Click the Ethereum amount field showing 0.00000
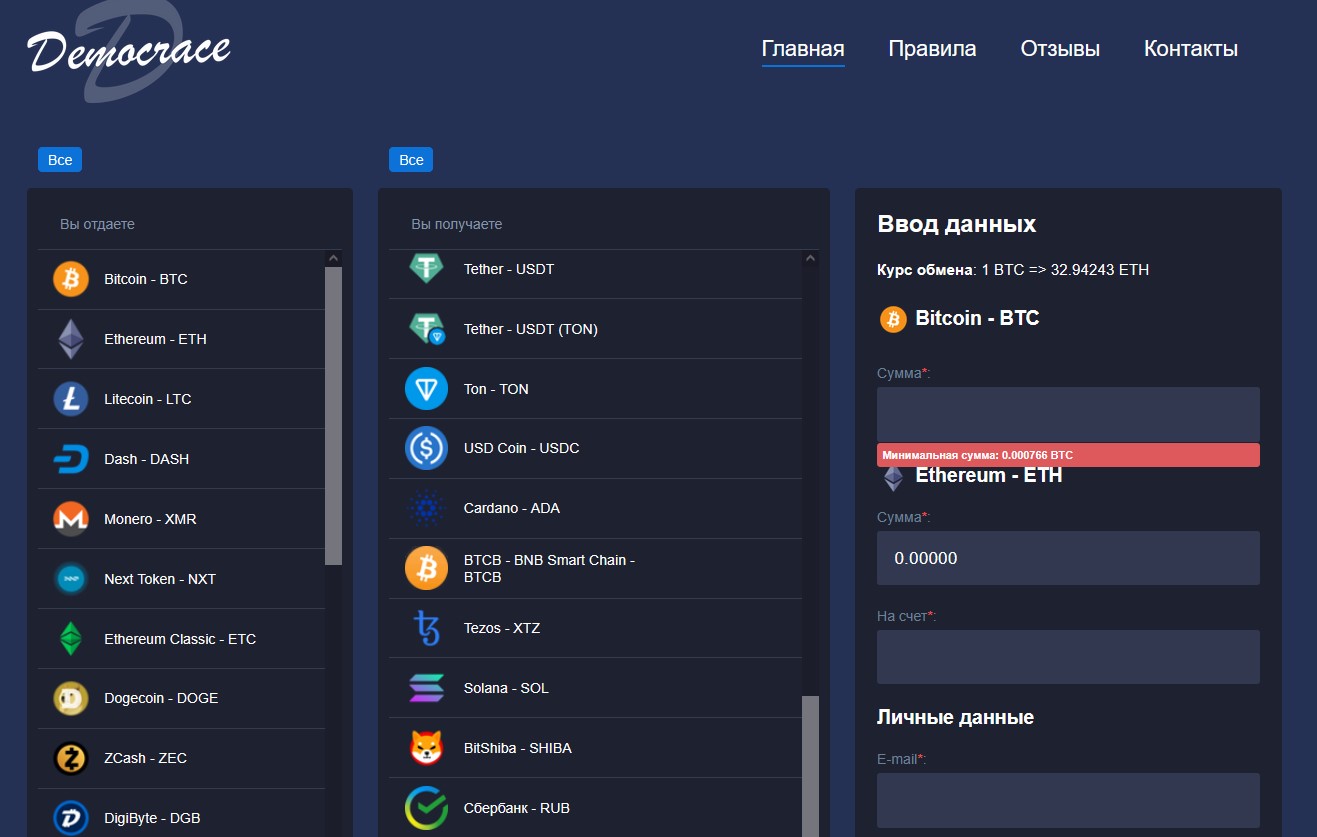The height and width of the screenshot is (837, 1317). pyautogui.click(x=1068, y=558)
